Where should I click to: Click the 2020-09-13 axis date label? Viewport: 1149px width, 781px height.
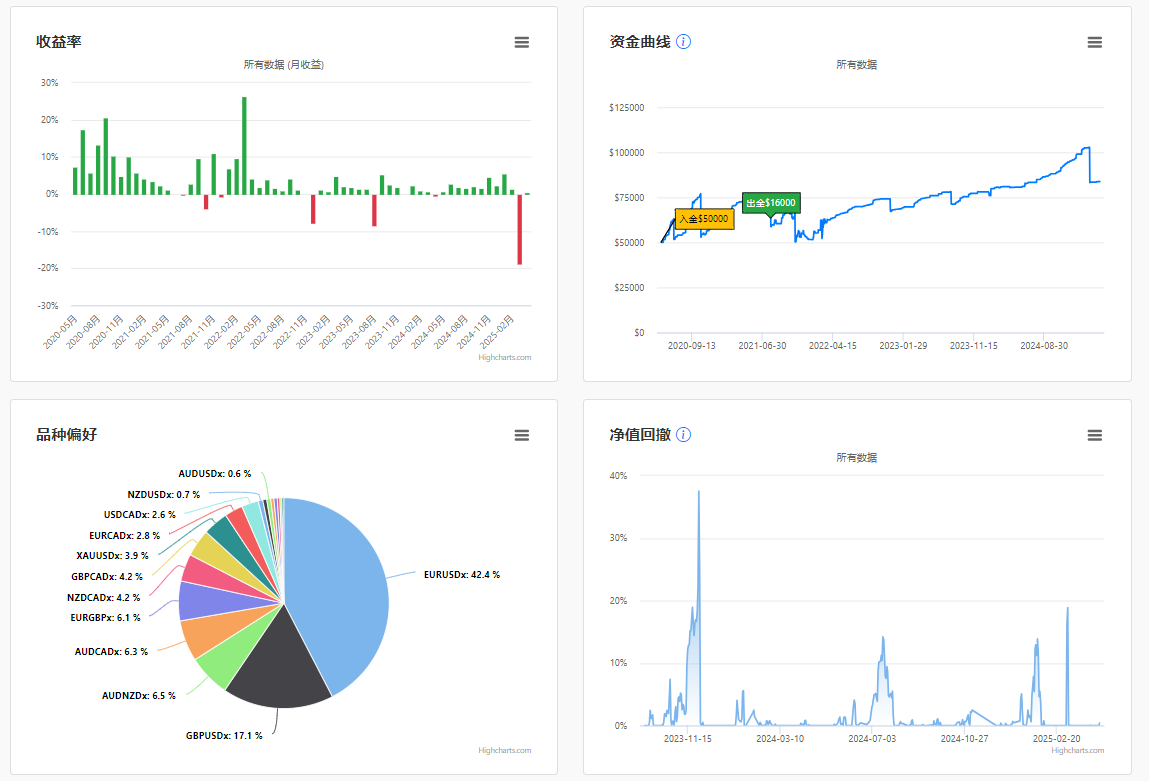point(692,346)
